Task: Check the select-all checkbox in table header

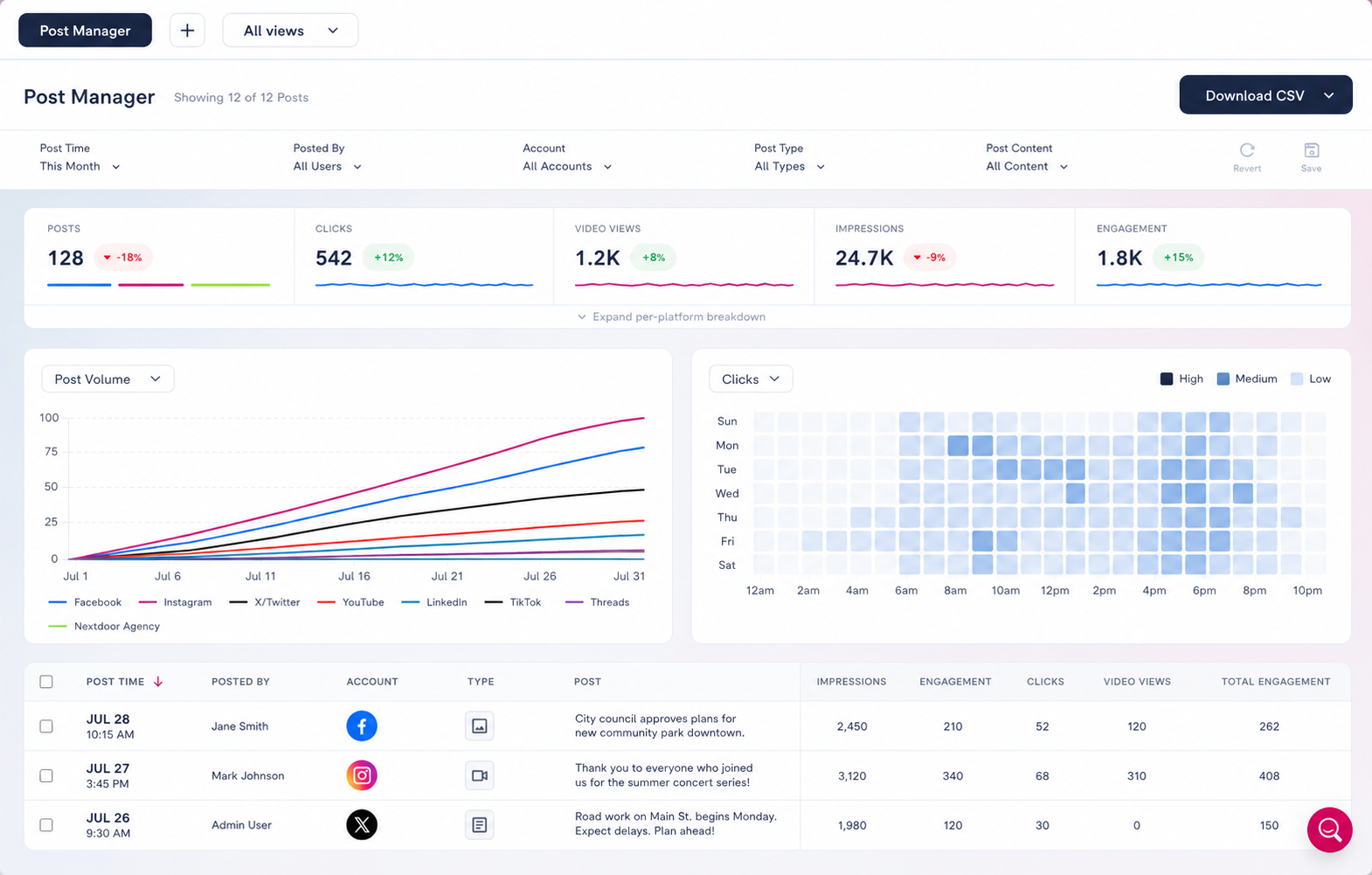Action: click(46, 682)
